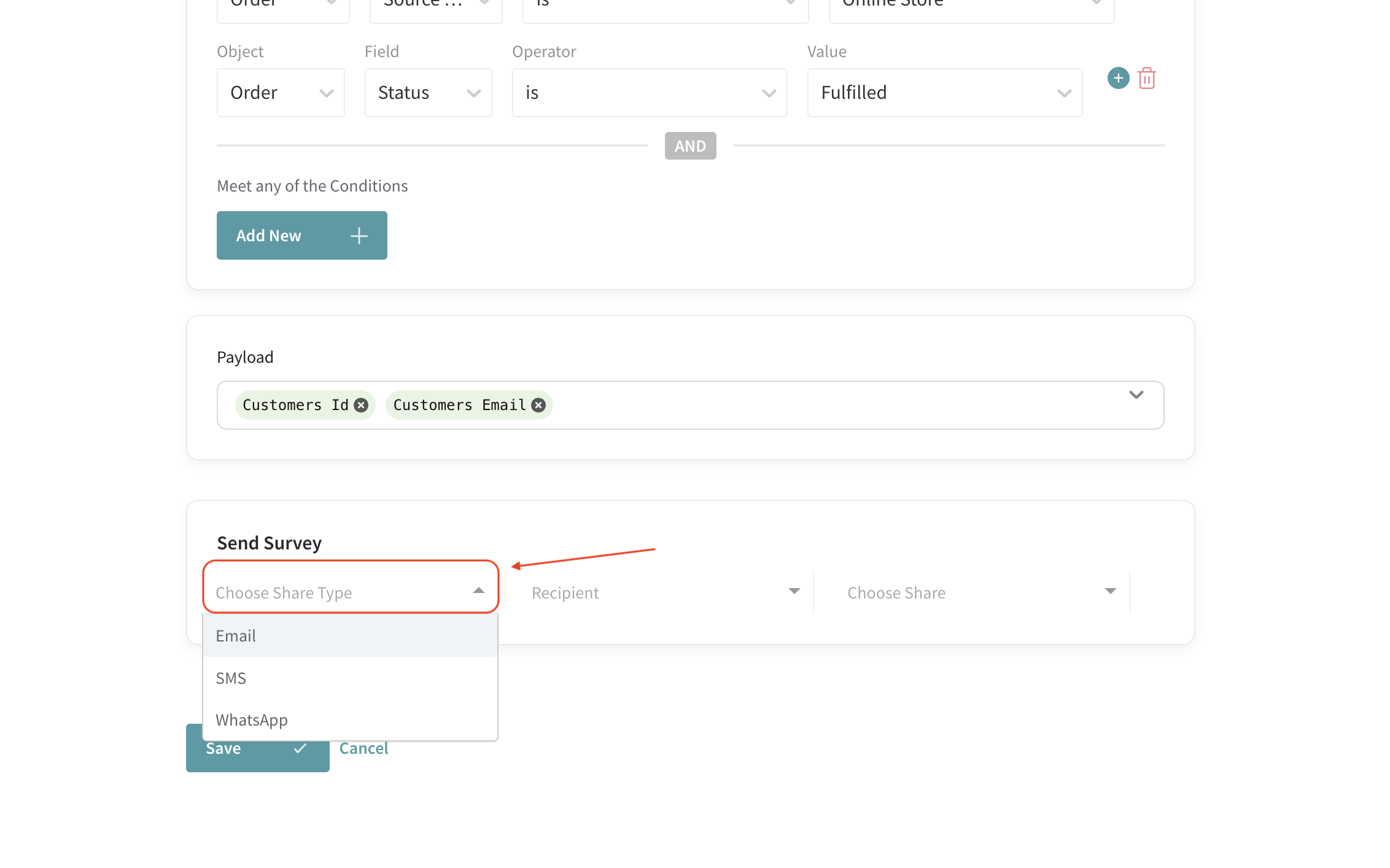This screenshot has width=1390, height=868.
Task: Open the Fulfilled value dropdown
Action: pos(944,93)
